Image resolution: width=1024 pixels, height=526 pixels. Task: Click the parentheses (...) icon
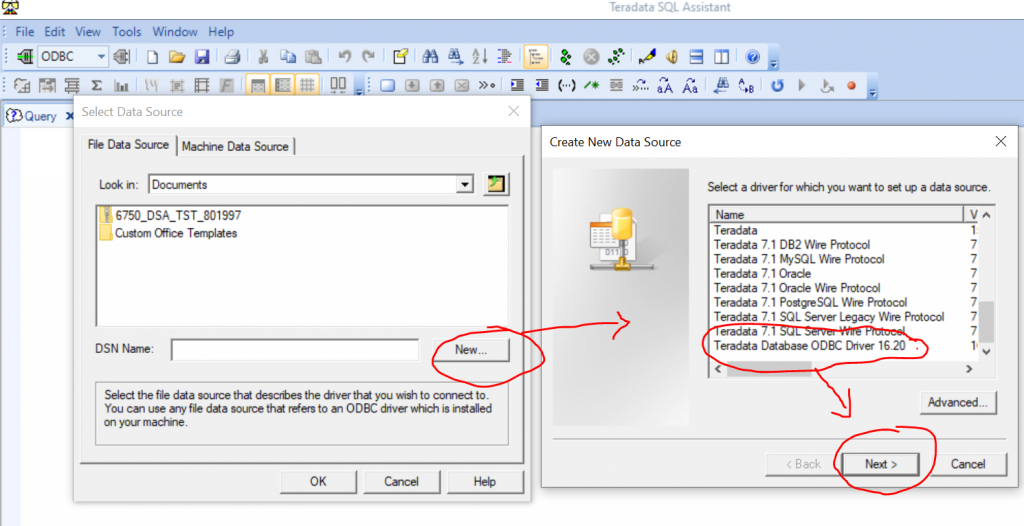tap(566, 86)
